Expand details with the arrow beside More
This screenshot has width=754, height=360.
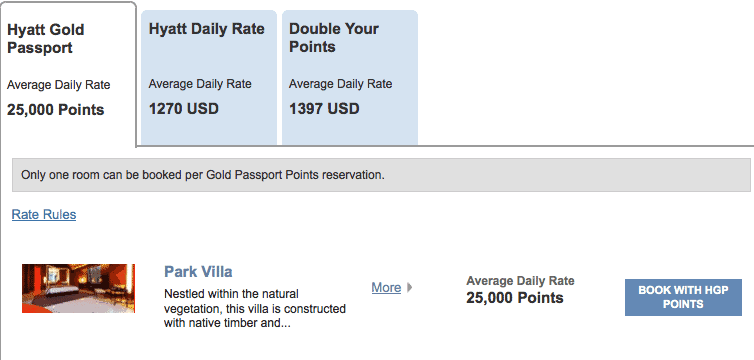pyautogui.click(x=410, y=287)
